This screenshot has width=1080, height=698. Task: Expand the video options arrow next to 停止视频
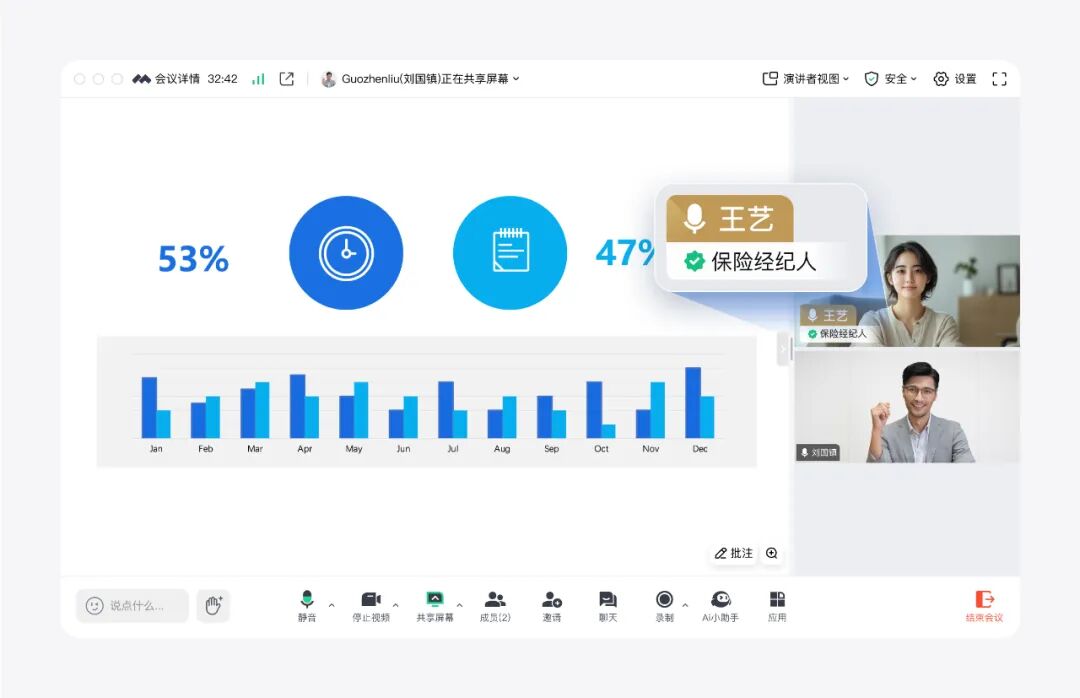point(396,605)
